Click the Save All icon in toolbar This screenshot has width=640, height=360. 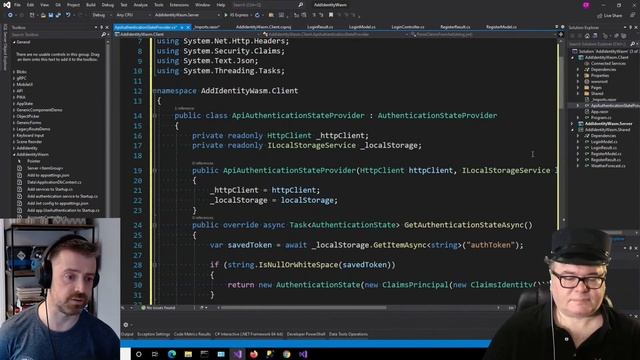[x=58, y=15]
